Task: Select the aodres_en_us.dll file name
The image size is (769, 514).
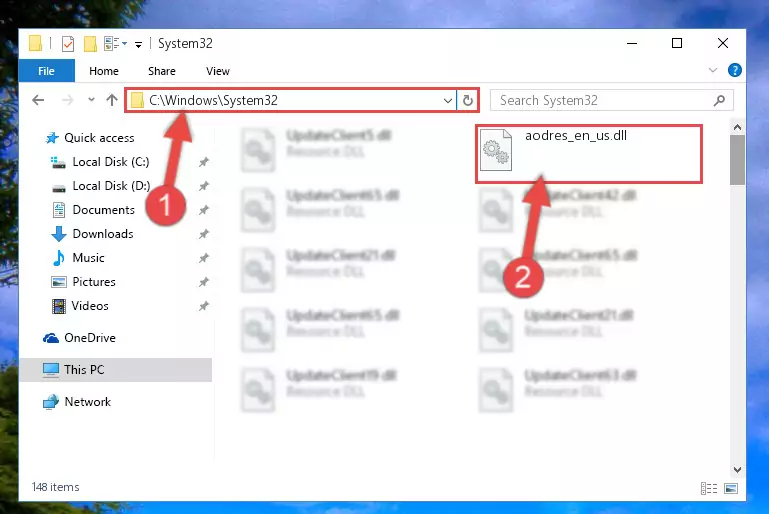Action: (576, 135)
